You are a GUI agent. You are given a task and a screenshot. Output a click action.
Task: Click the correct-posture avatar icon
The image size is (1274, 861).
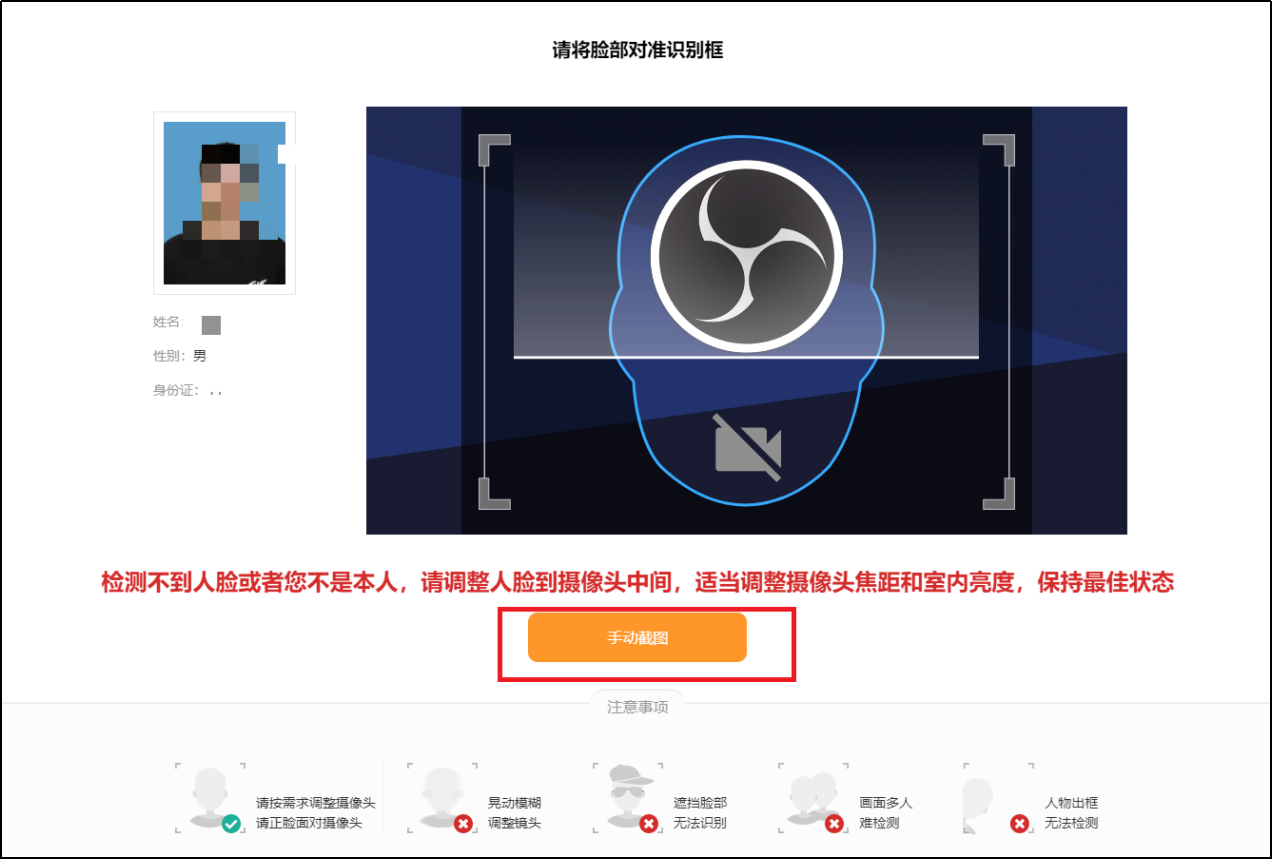point(209,797)
